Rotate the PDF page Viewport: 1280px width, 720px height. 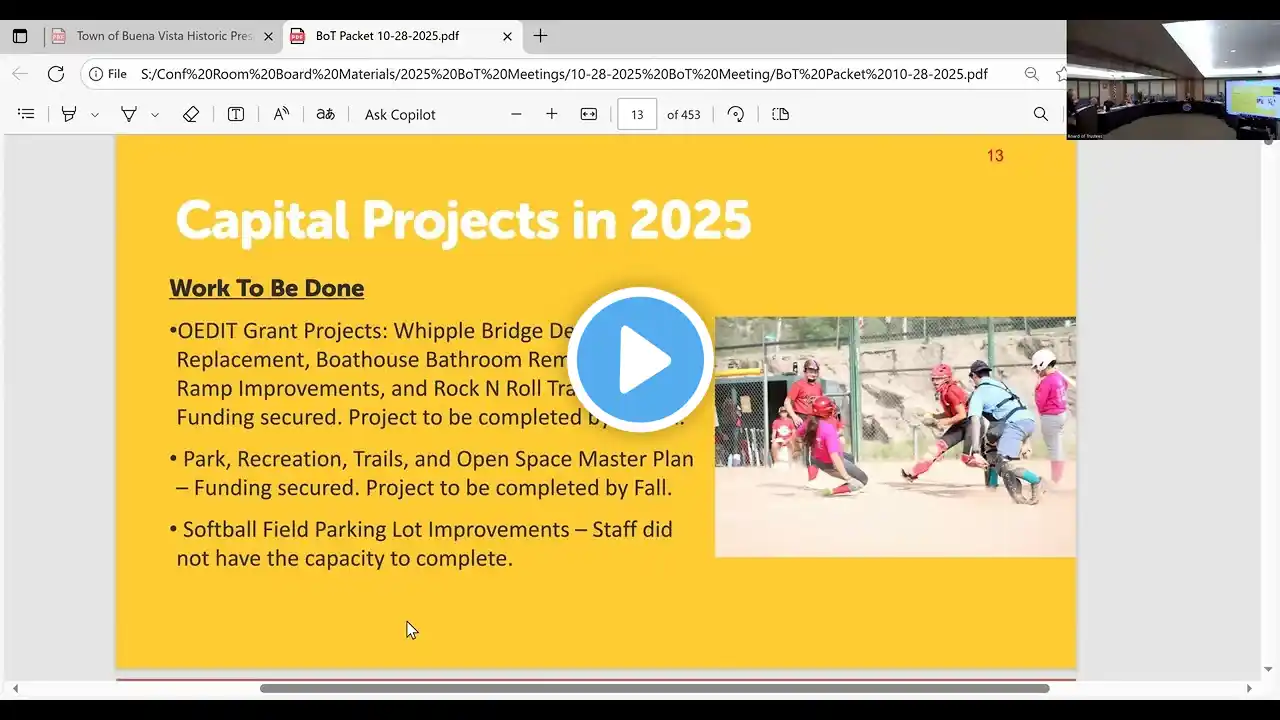click(736, 114)
